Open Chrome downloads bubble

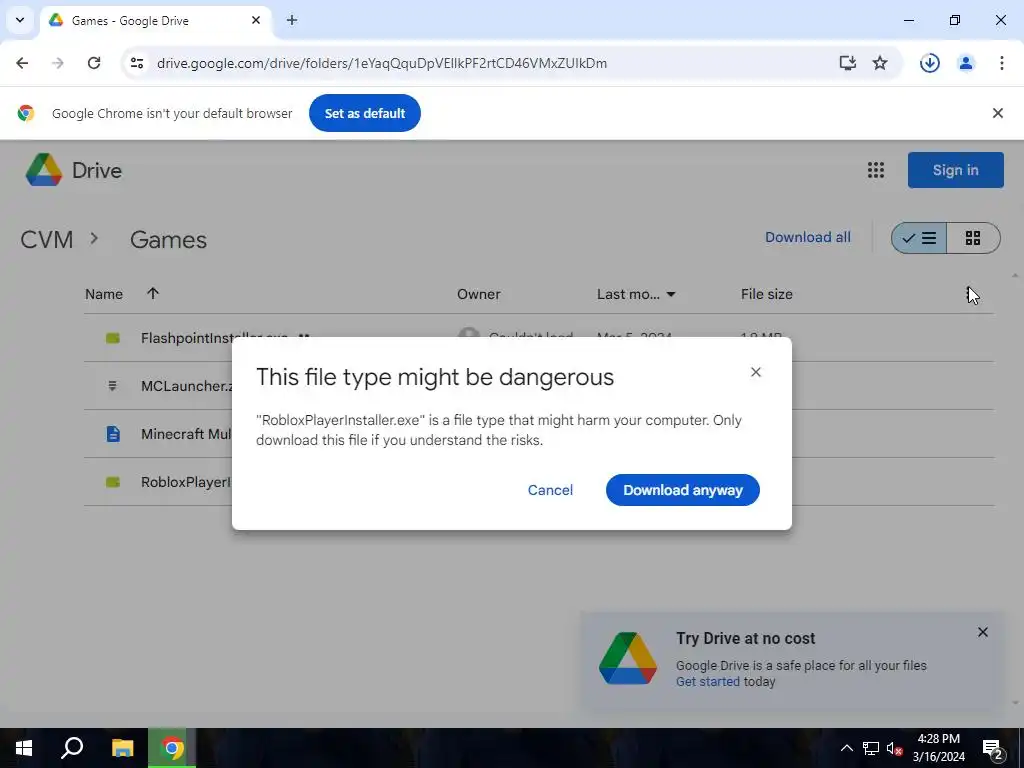pos(929,63)
